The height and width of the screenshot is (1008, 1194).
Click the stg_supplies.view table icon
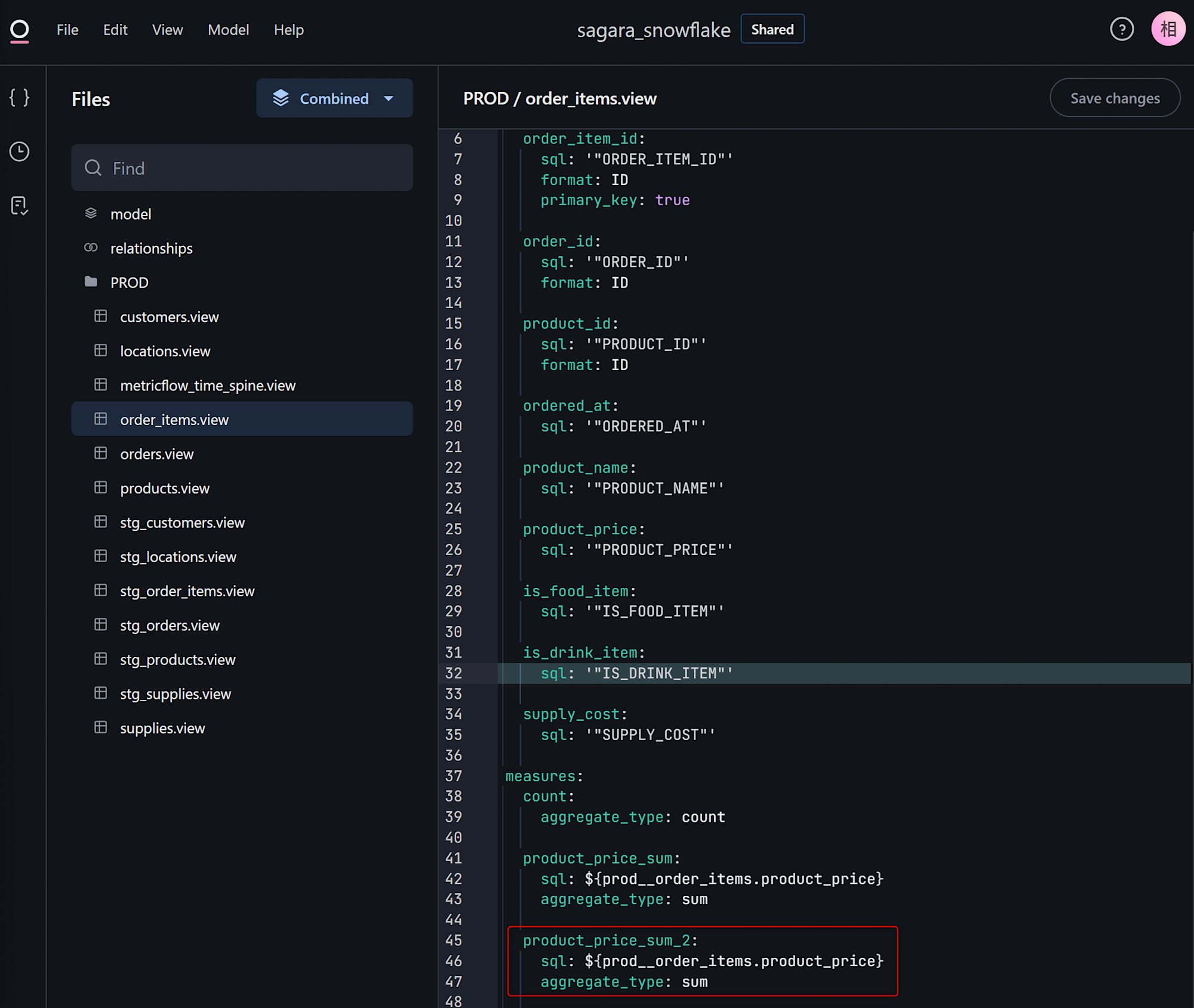click(101, 693)
